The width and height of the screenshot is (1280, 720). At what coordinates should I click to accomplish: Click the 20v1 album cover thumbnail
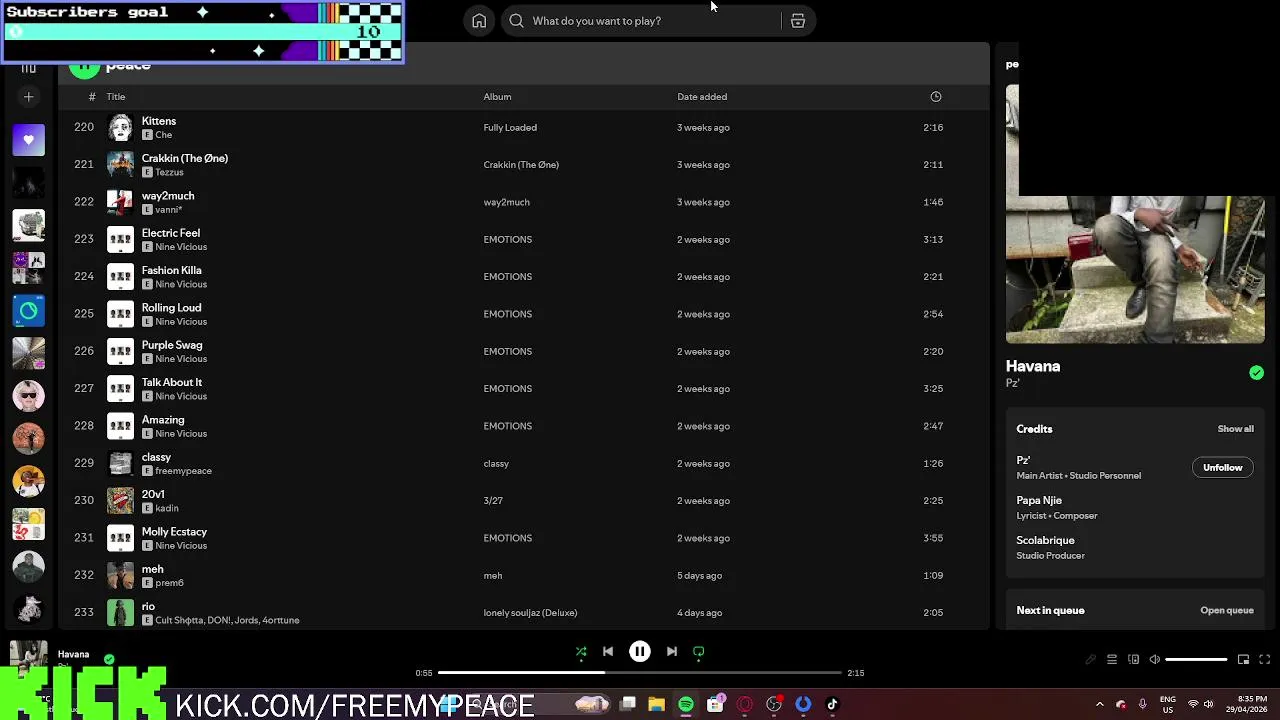pos(120,501)
